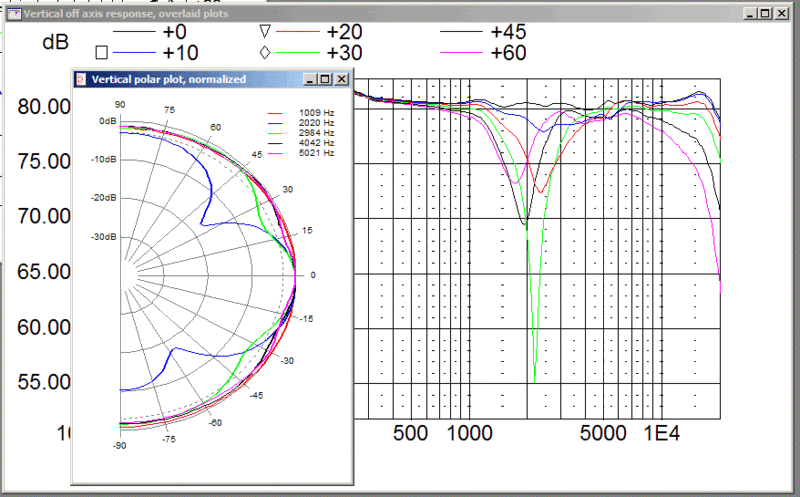This screenshot has height=497, width=800.
Task: Click the 0 degree polar angle label
Action: pyautogui.click(x=313, y=275)
